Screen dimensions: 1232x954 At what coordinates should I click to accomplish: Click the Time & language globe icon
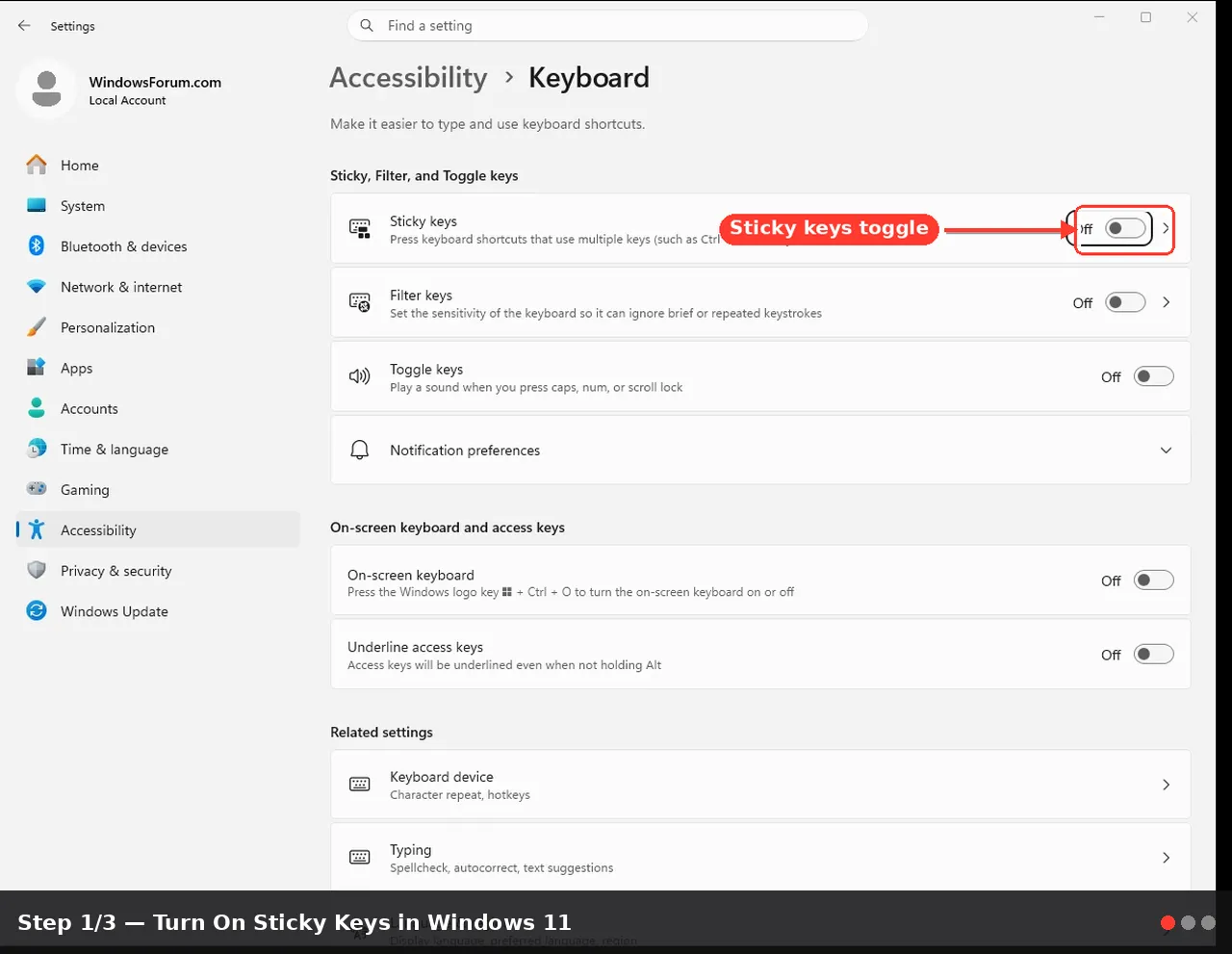click(37, 449)
